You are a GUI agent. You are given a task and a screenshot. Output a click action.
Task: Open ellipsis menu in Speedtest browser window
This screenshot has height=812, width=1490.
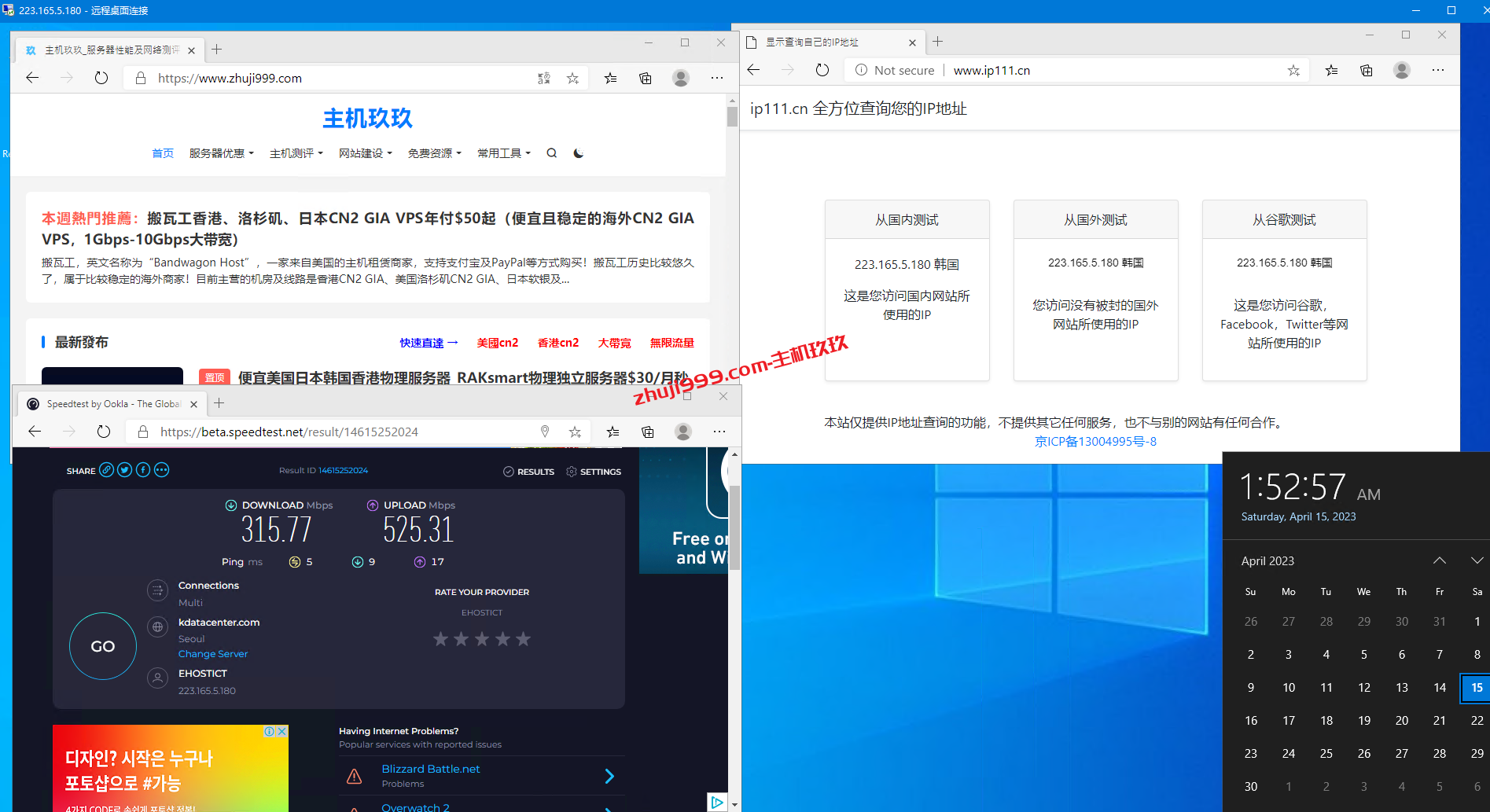pyautogui.click(x=719, y=432)
